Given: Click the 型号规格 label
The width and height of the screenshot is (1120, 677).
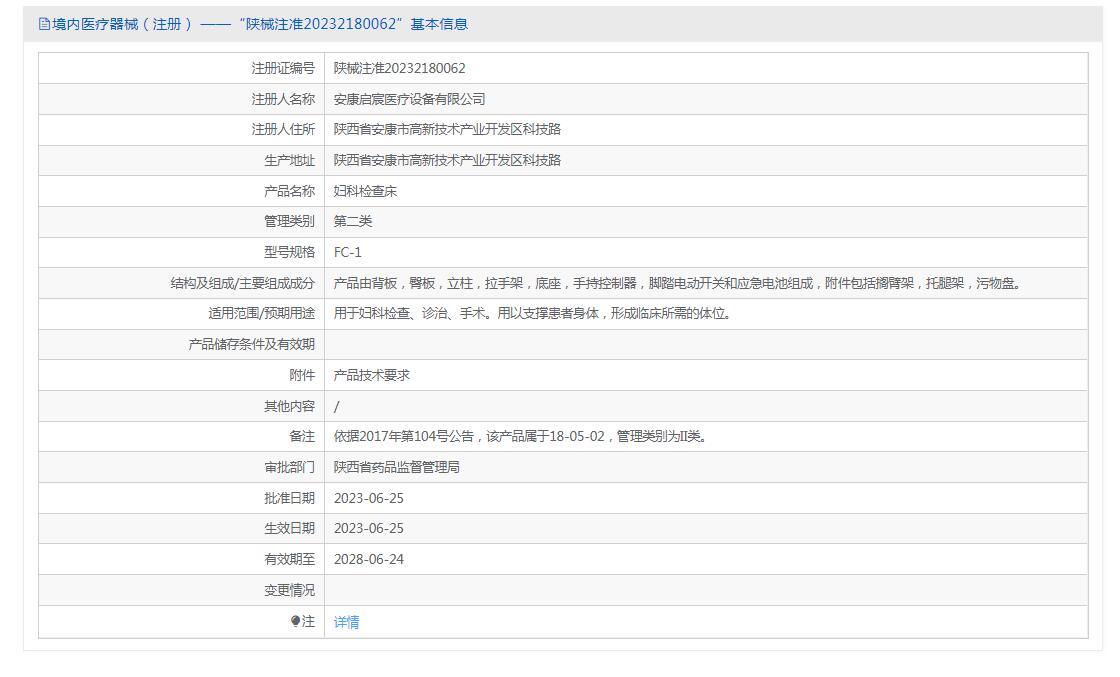Looking at the screenshot, I should (289, 252).
